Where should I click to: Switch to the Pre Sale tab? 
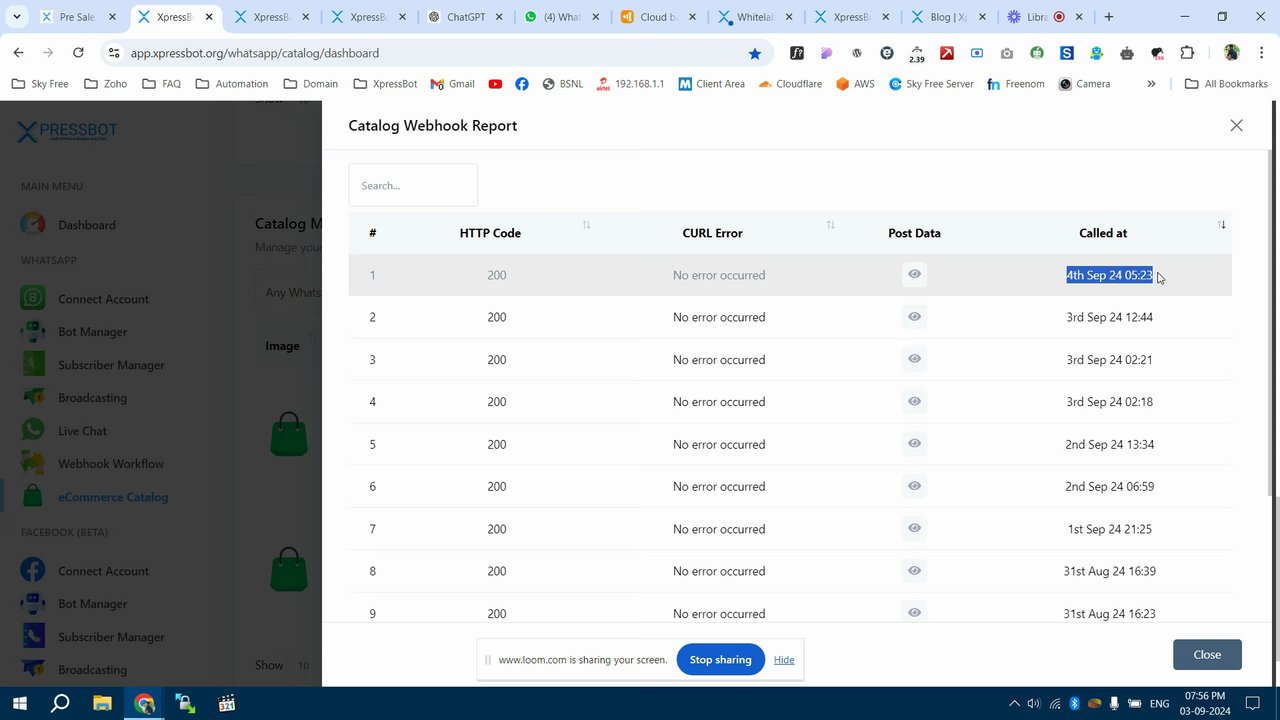[78, 17]
